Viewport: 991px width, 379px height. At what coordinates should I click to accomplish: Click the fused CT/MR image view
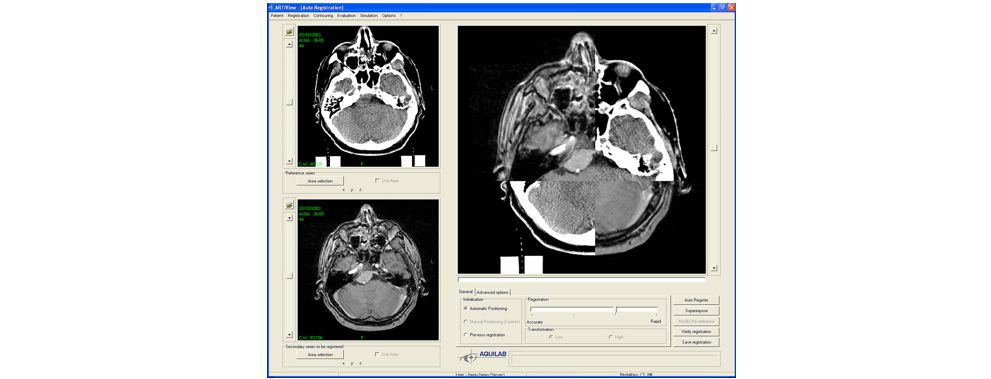pyautogui.click(x=581, y=150)
